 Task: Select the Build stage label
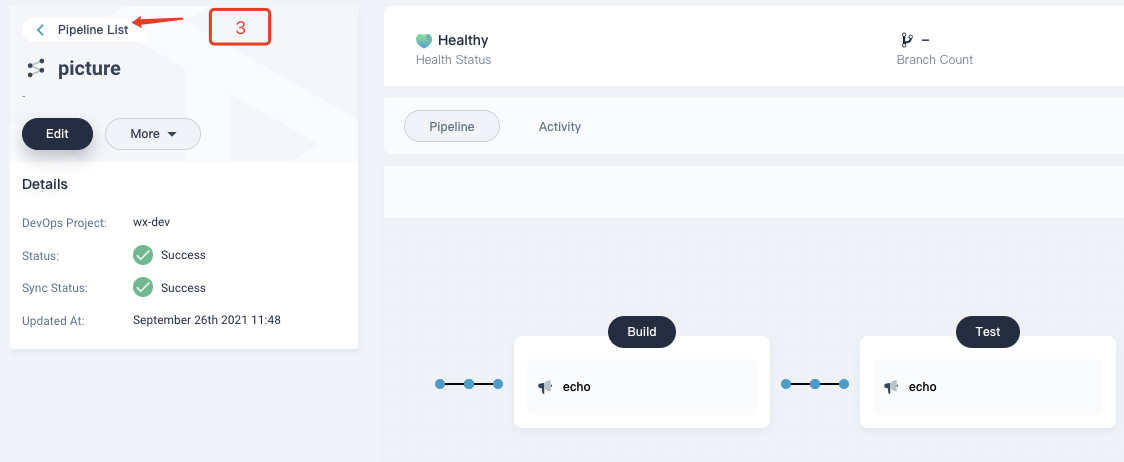point(642,332)
